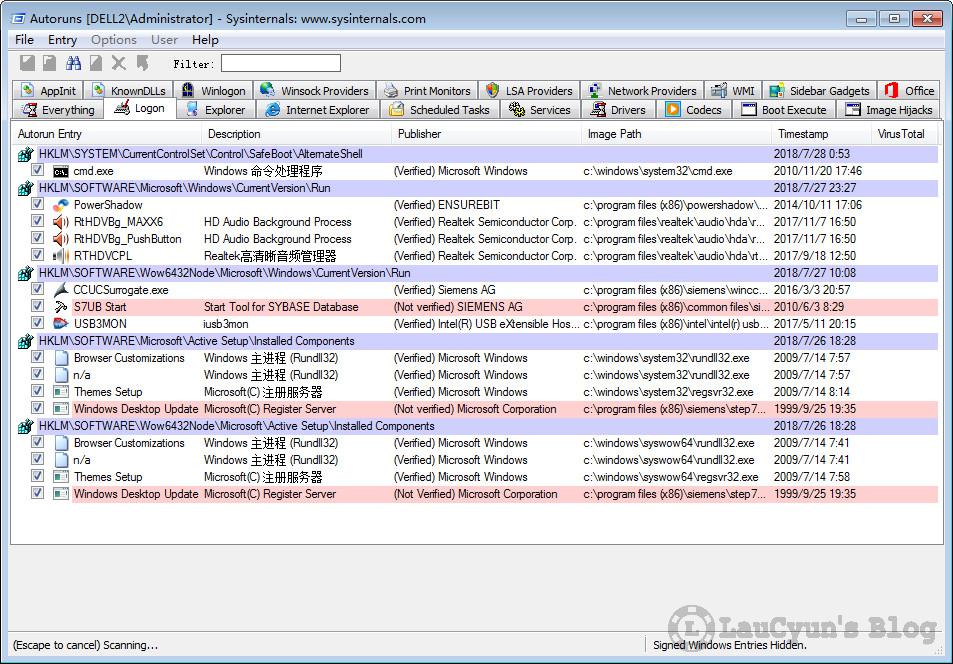Open the File menu

(x=24, y=40)
